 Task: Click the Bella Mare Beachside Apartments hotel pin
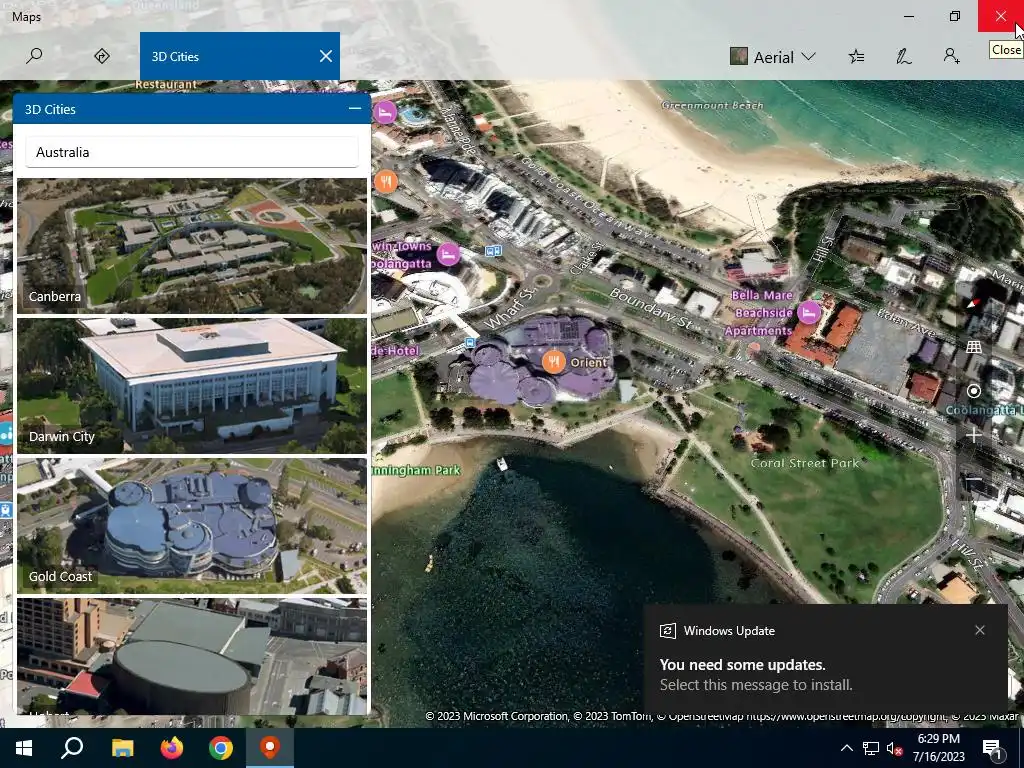click(x=809, y=312)
